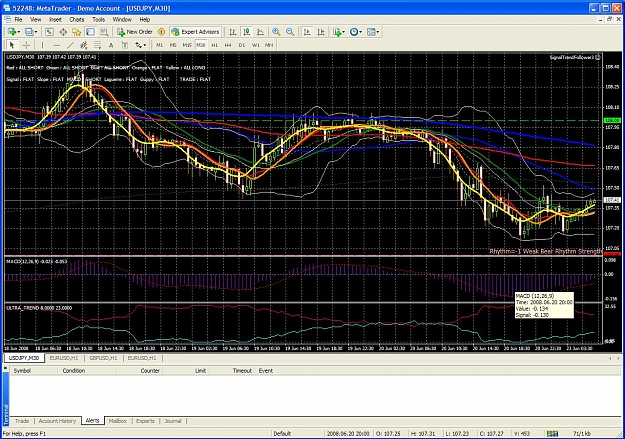Open the Navigator panel icon

click(x=77, y=32)
